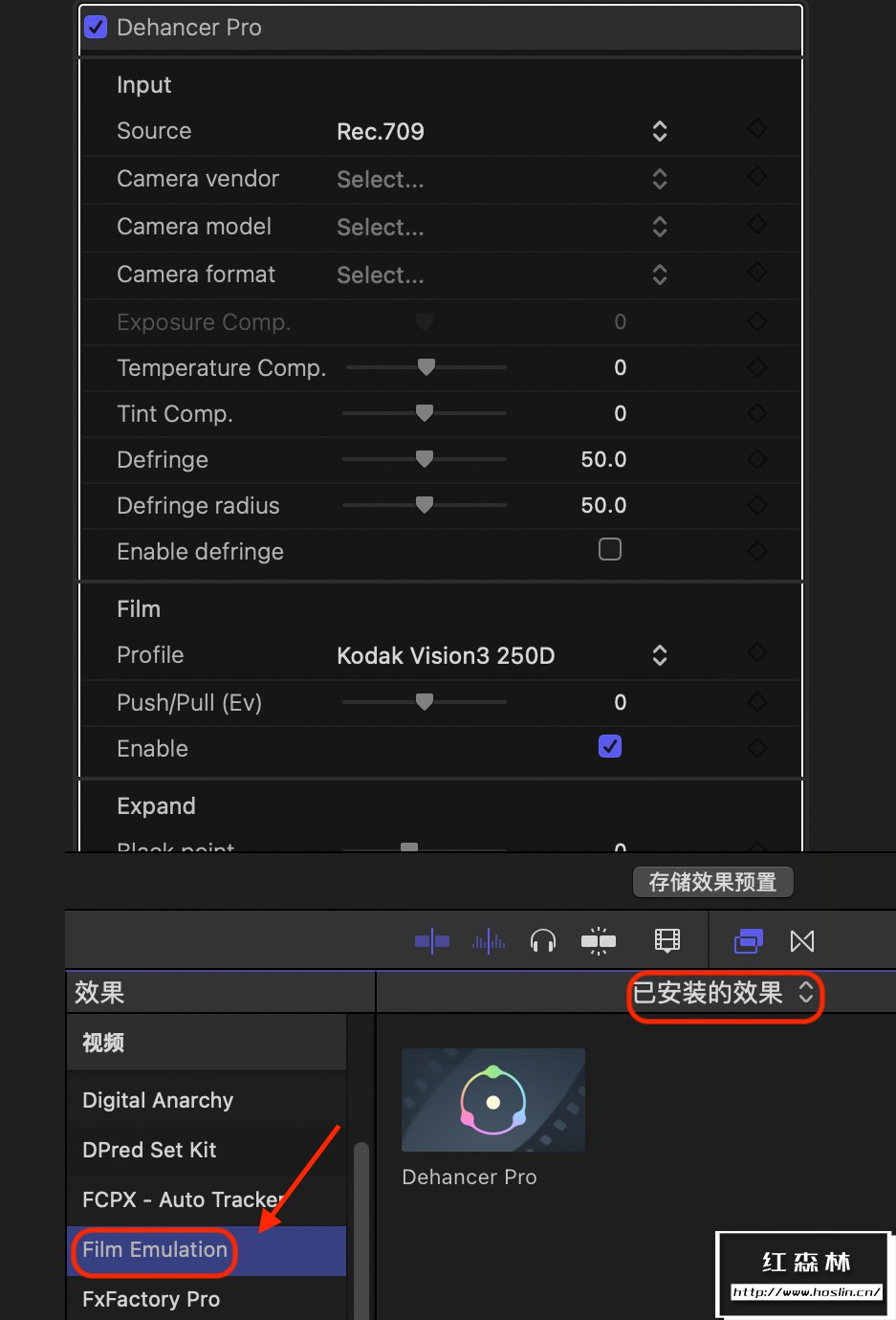Select the Dehancer Pro effect thumbnail

[493, 1100]
